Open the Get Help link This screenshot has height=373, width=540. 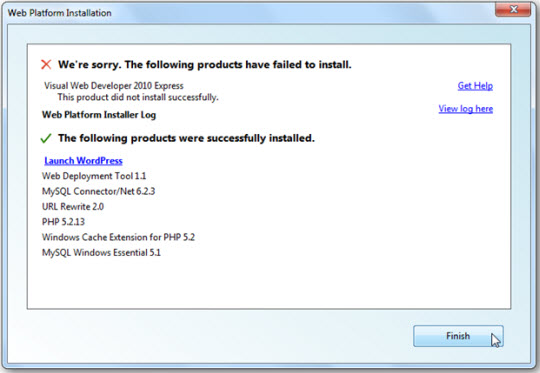(475, 86)
